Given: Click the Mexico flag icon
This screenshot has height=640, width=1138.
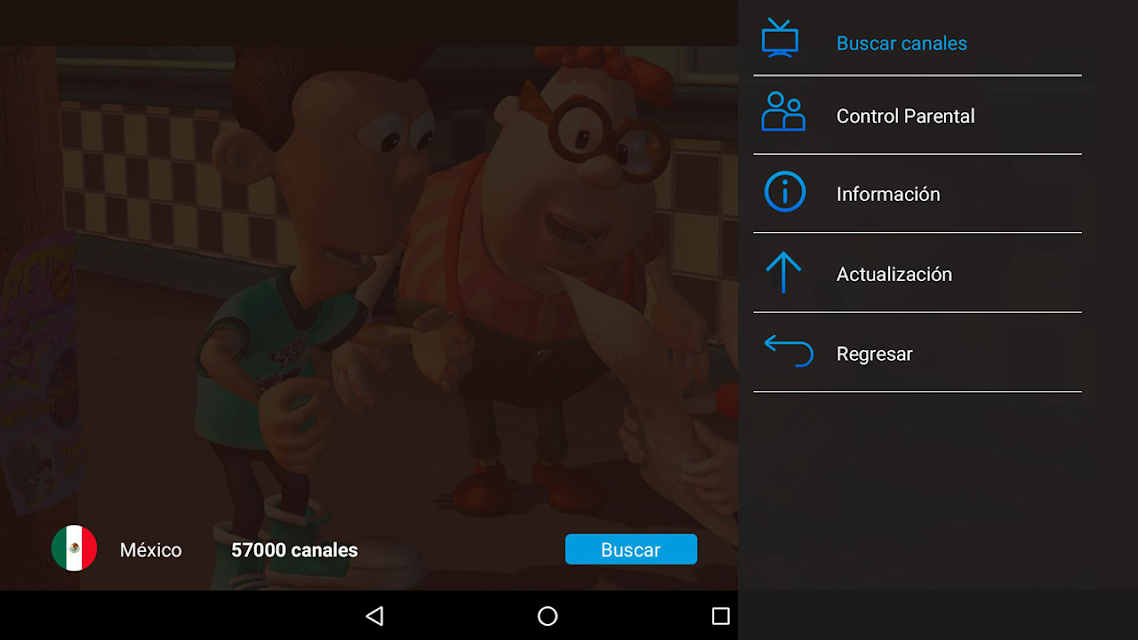Looking at the screenshot, I should coord(74,548).
